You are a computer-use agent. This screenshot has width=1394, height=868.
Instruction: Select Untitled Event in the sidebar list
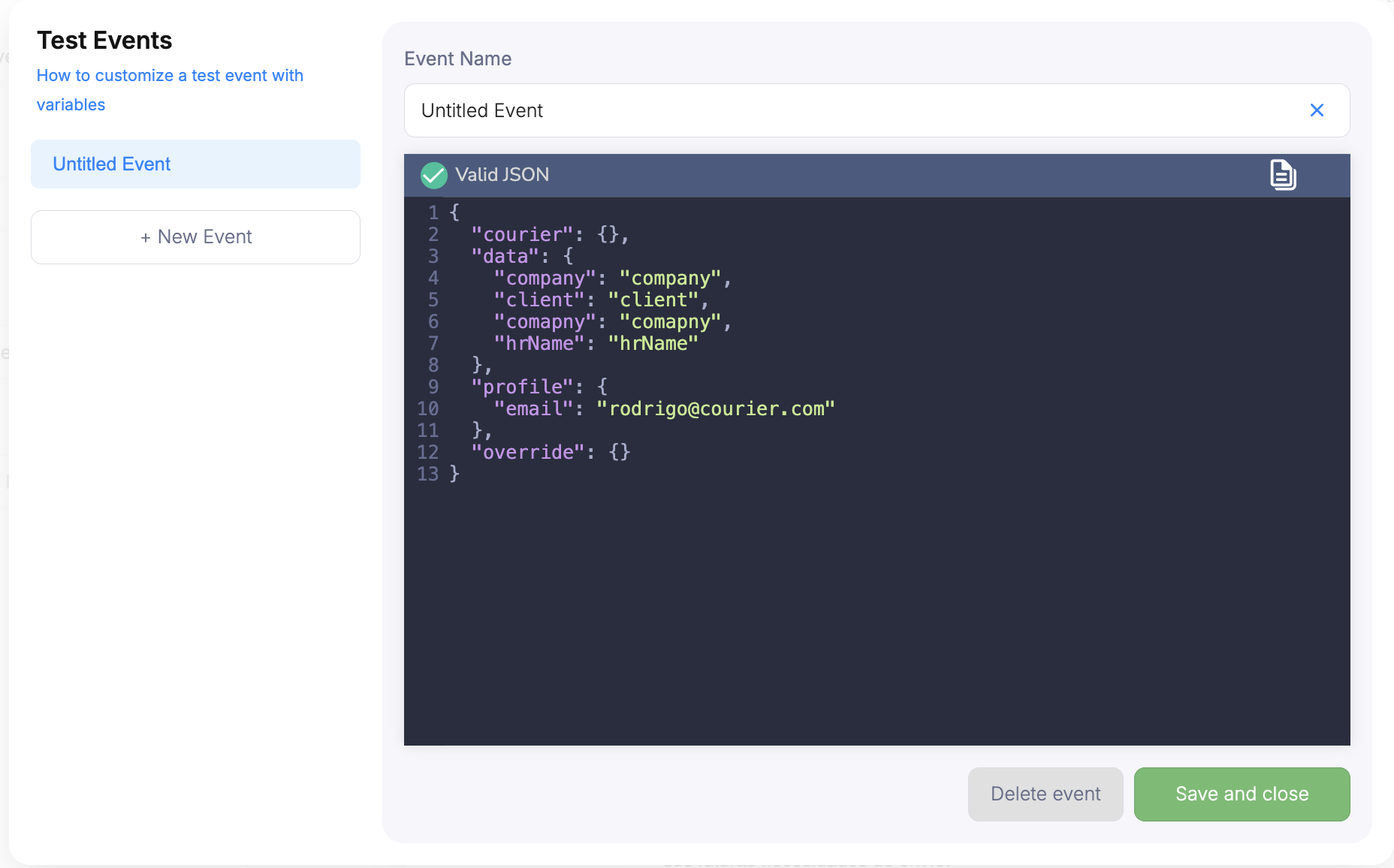[x=195, y=164]
